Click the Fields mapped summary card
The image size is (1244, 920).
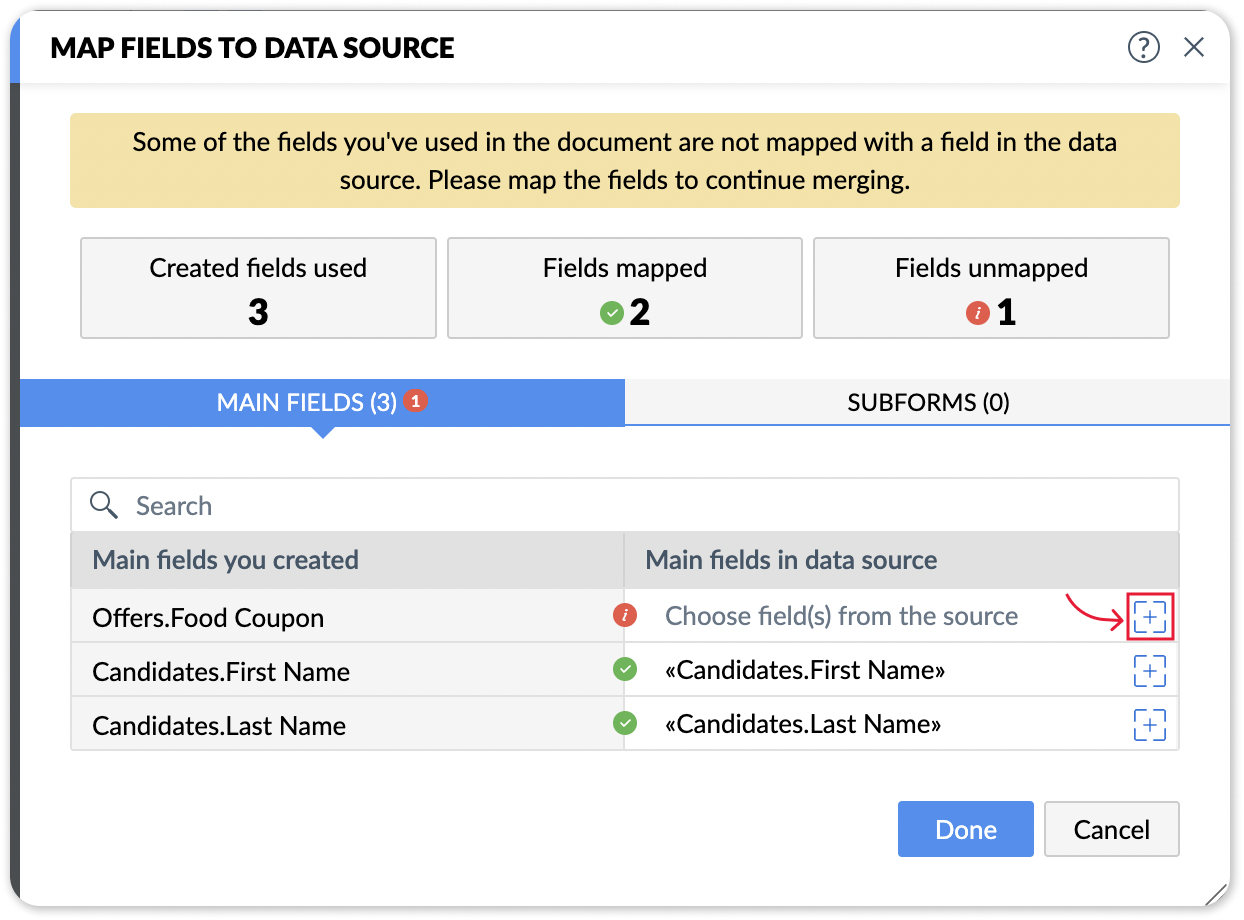[x=624, y=288]
